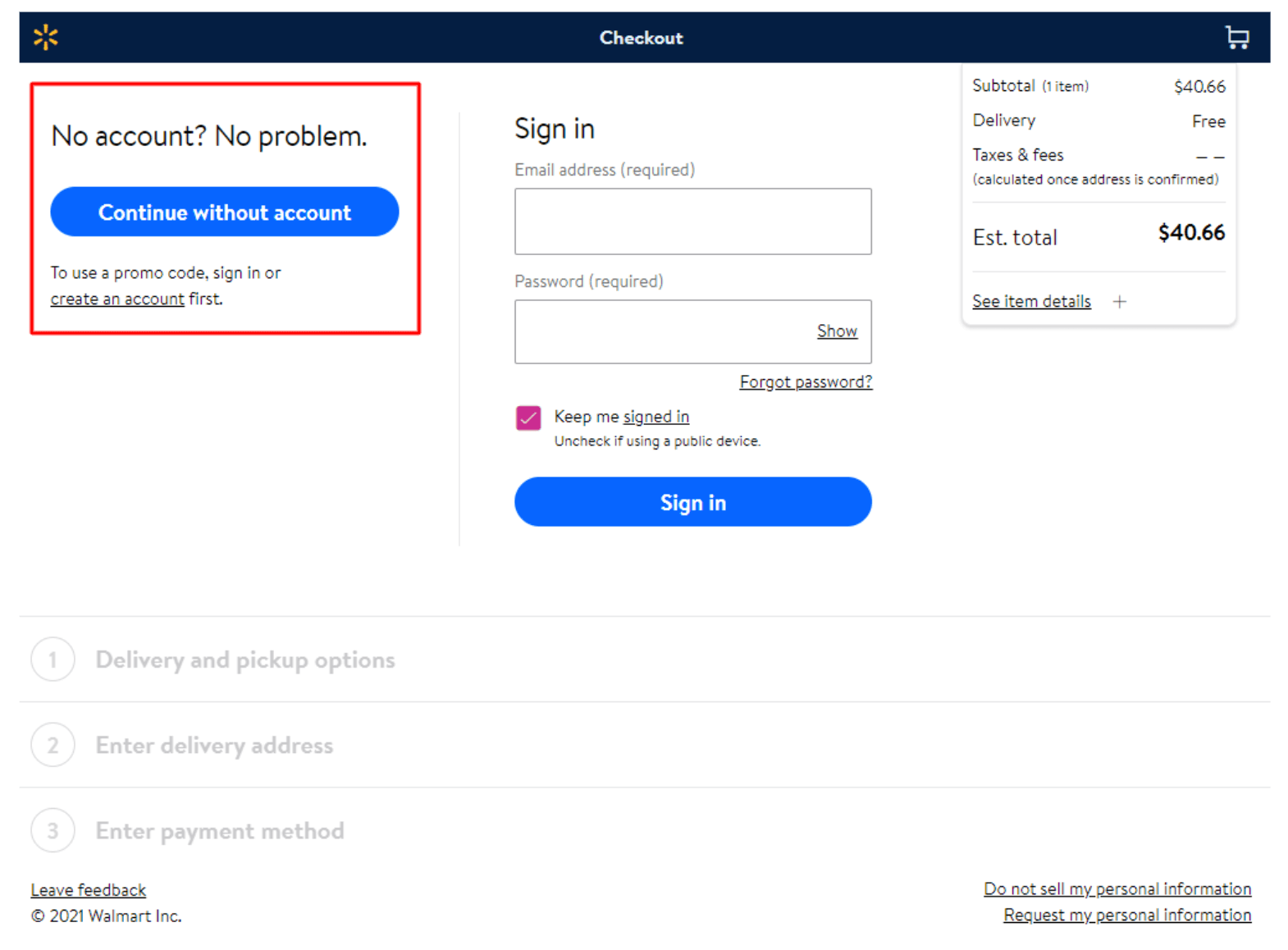The height and width of the screenshot is (950, 1288).
Task: Click the blue Sign in button
Action: click(x=692, y=502)
